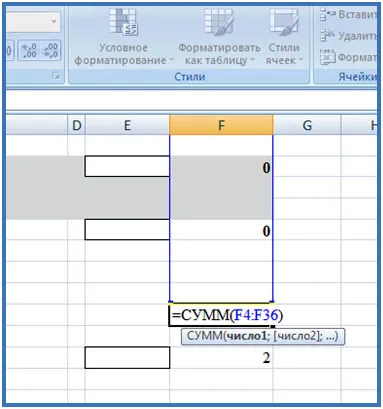Screen dimensions: 383x409
Task: Click the bordered column E cell in the gray row
Action: tap(127, 166)
